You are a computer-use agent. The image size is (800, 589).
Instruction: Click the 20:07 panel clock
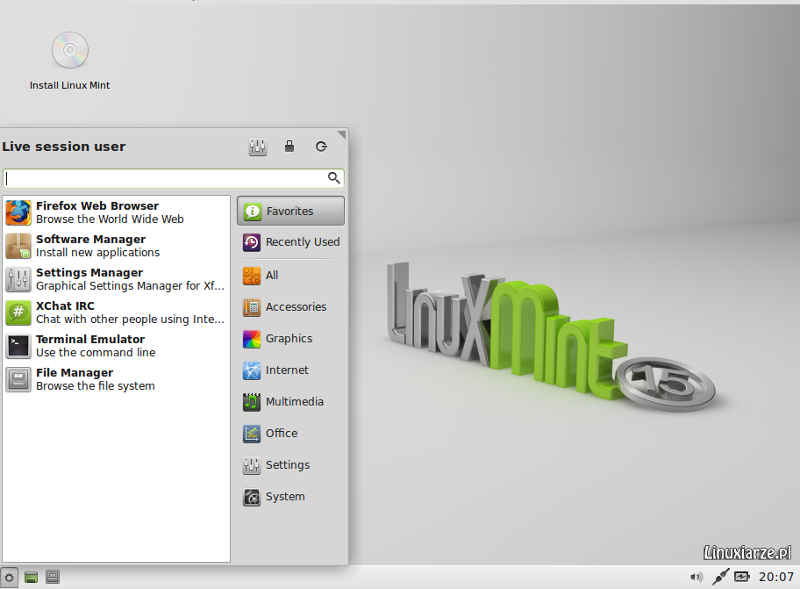(776, 577)
